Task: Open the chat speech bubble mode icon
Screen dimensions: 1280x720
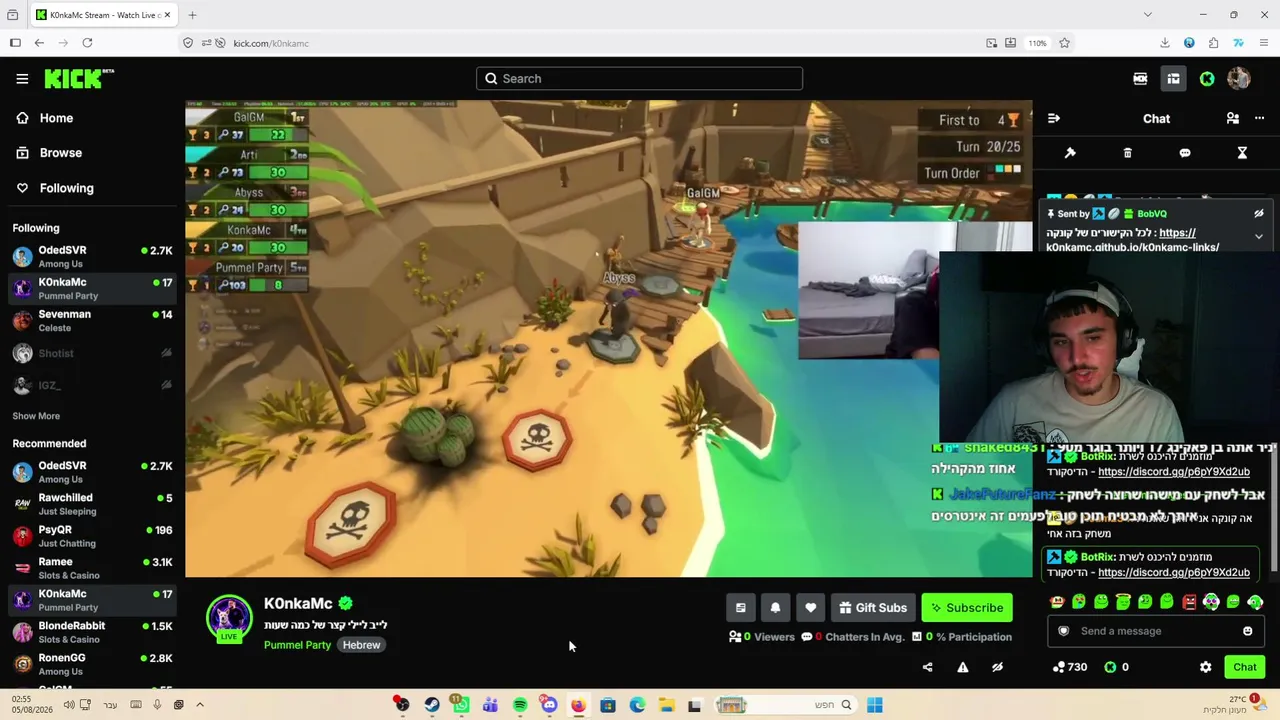Action: (x=1185, y=153)
